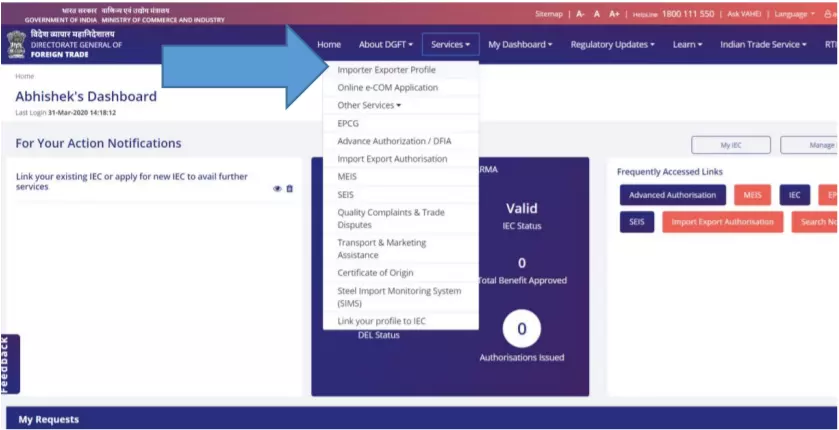The image size is (839, 430).
Task: Select Importer Exporter Profile menu item
Action: [401, 70]
